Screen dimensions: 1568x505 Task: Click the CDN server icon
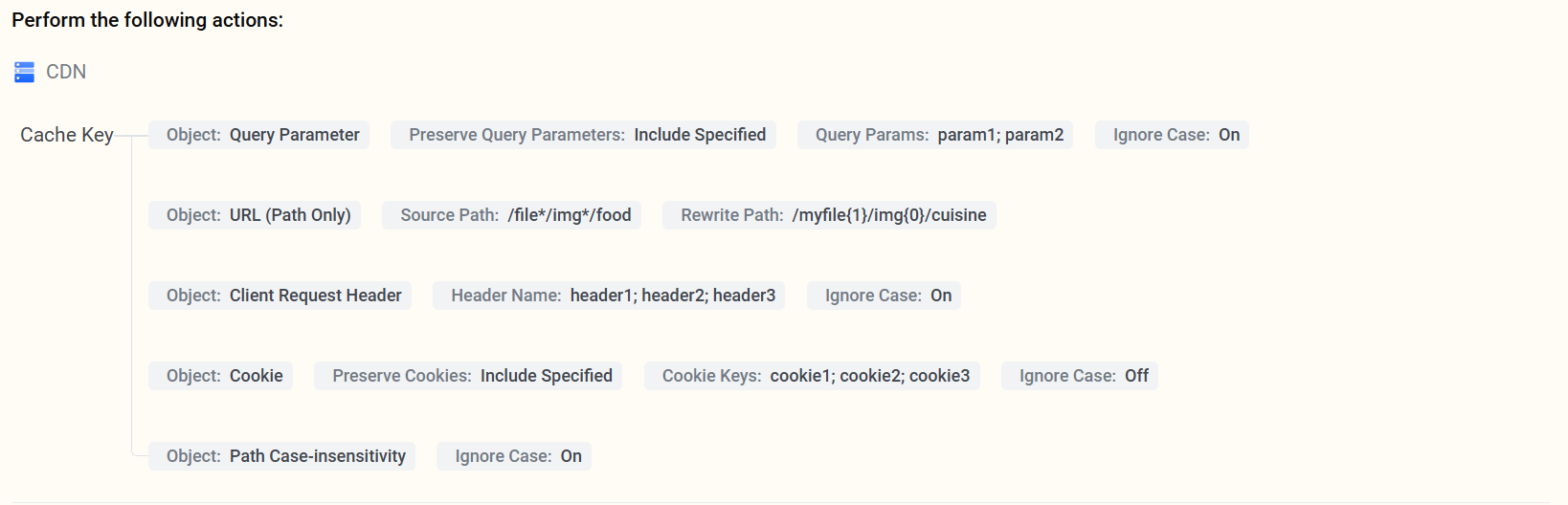pos(25,72)
